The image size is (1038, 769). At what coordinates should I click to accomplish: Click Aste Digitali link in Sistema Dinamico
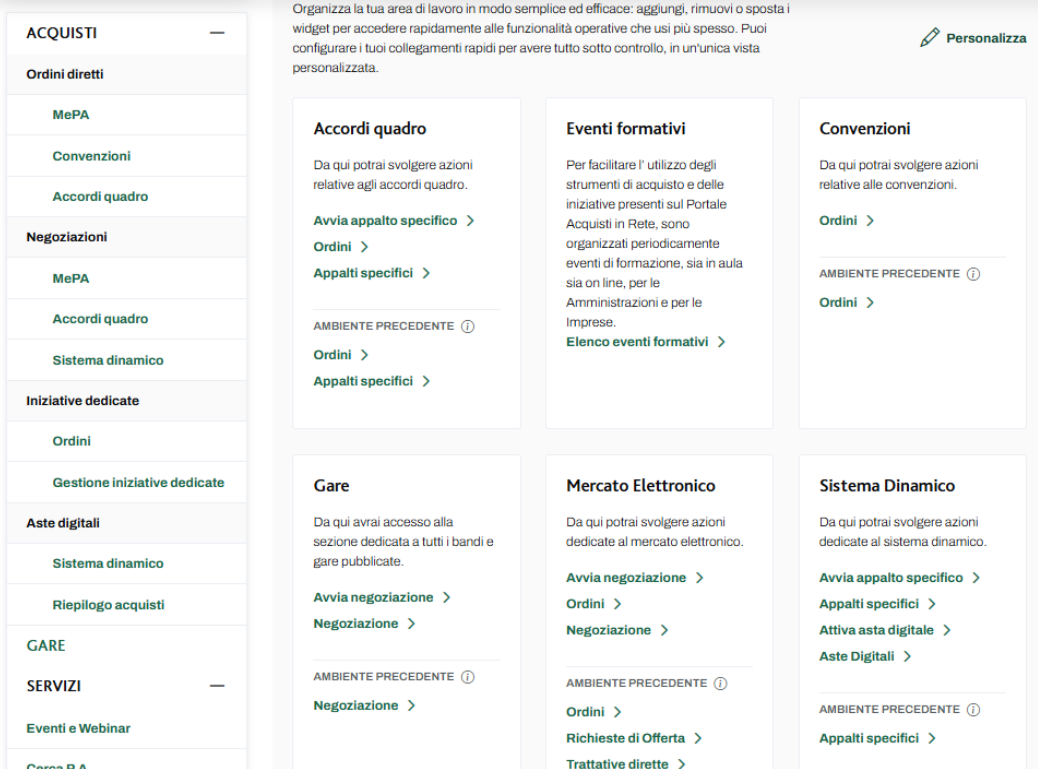pos(857,657)
